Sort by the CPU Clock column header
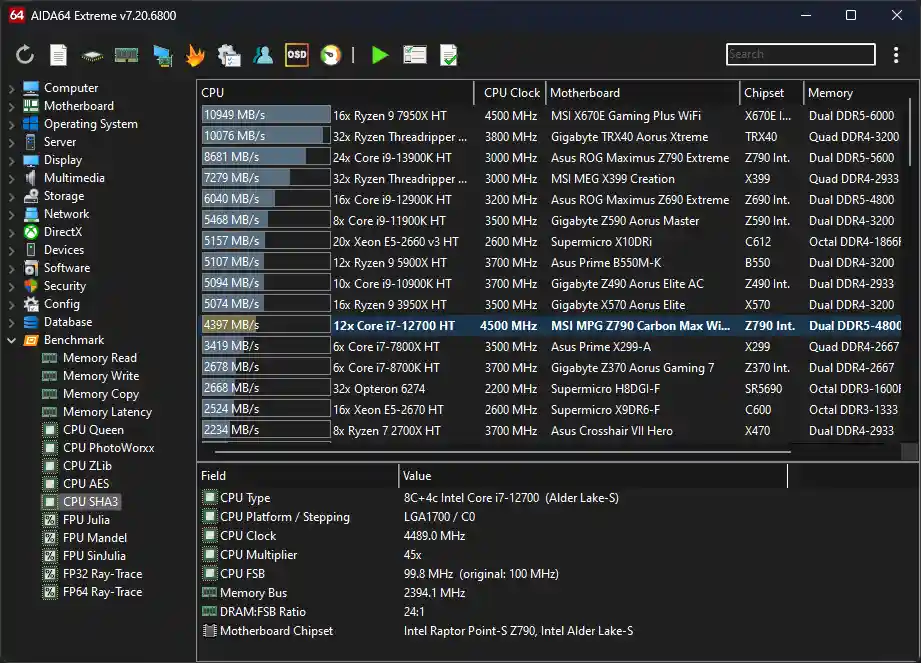Viewport: 921px width, 663px height. [511, 93]
